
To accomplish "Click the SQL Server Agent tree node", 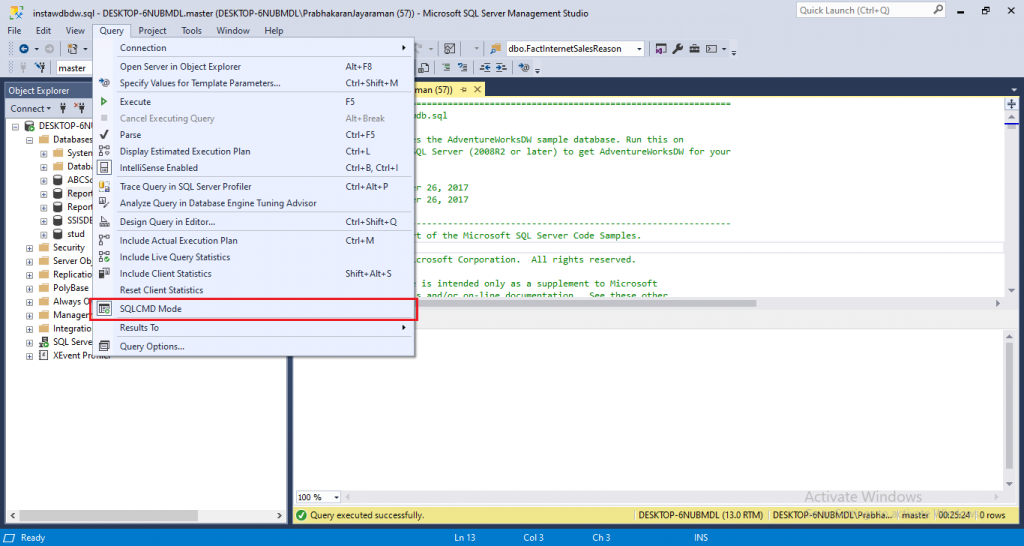I will pos(72,342).
